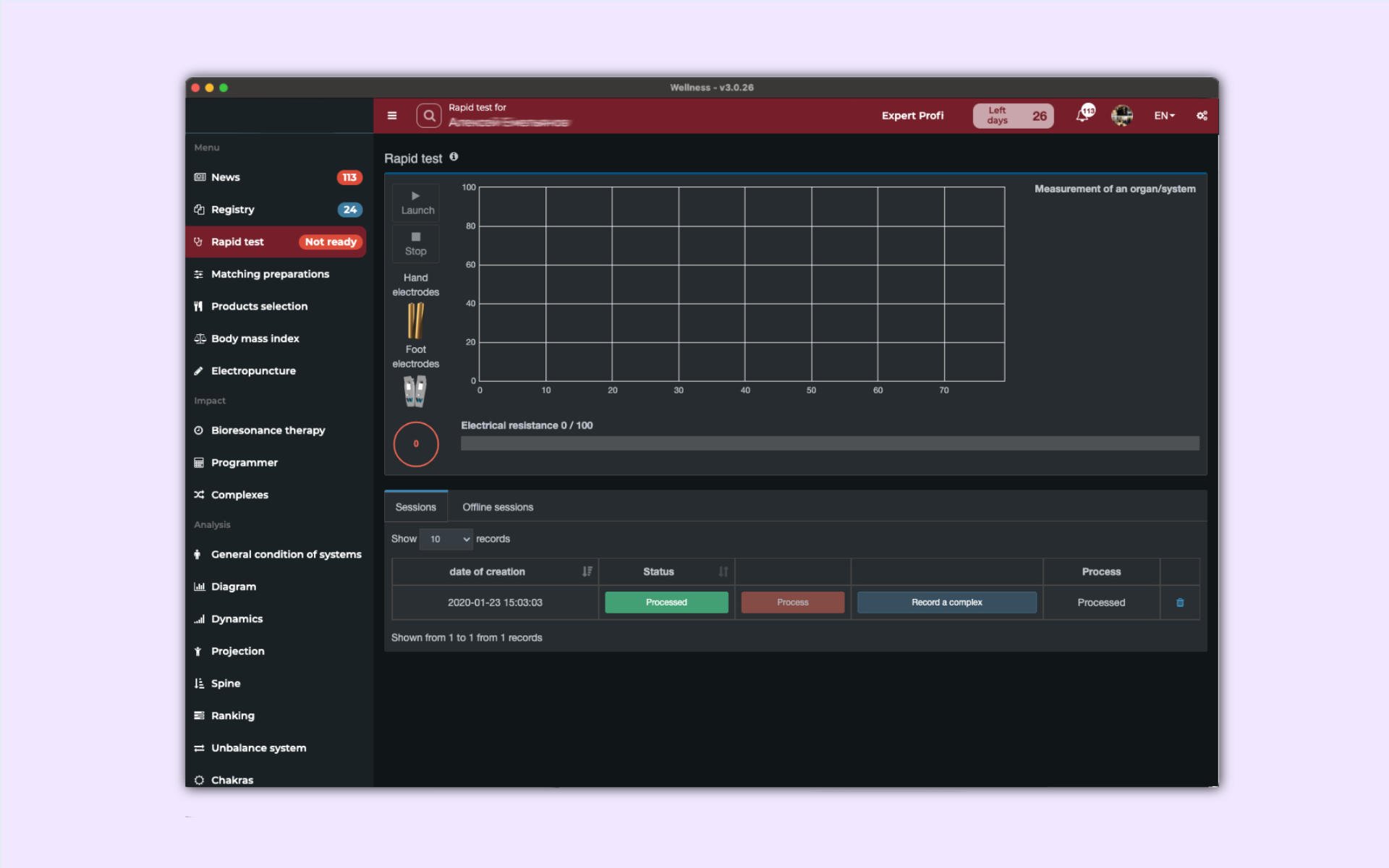Screen dimensions: 1389x868
Task: Select session date 2020-01-23 15:03:03
Action: (495, 603)
